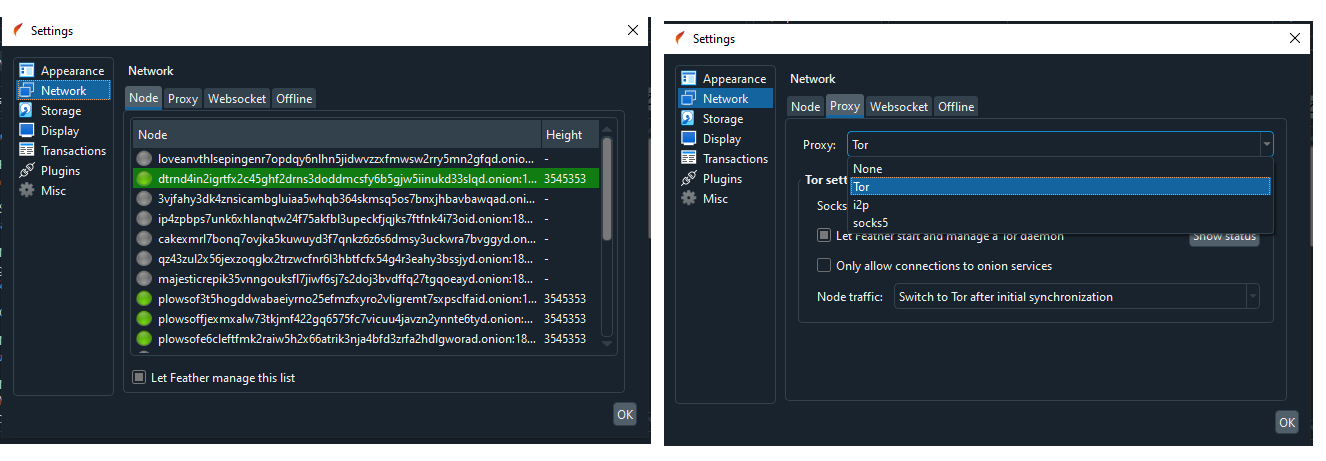This screenshot has width=1326, height=461.
Task: Choose None from the Proxy dropdown list
Action: click(1060, 169)
